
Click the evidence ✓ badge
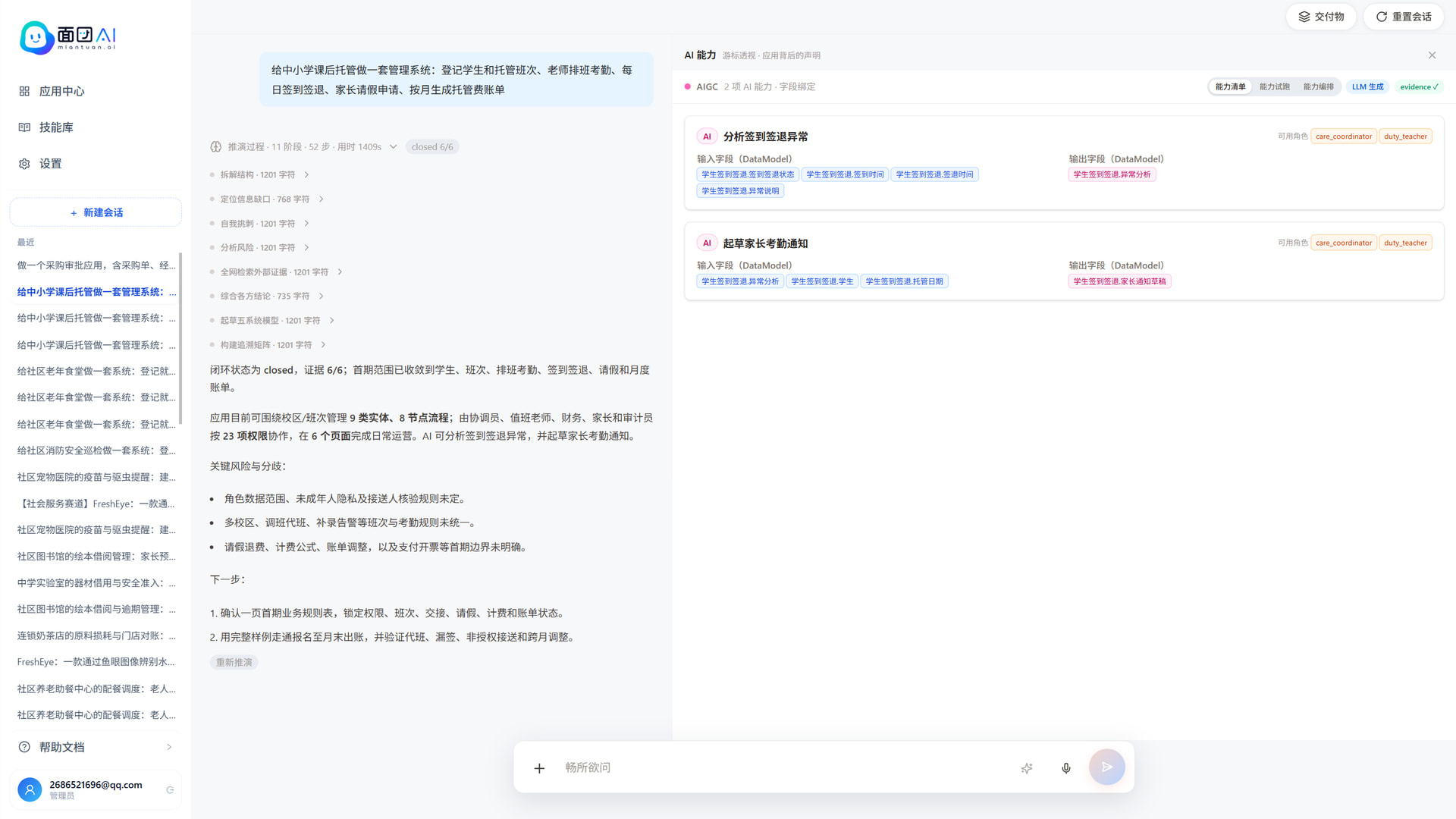pos(1419,86)
